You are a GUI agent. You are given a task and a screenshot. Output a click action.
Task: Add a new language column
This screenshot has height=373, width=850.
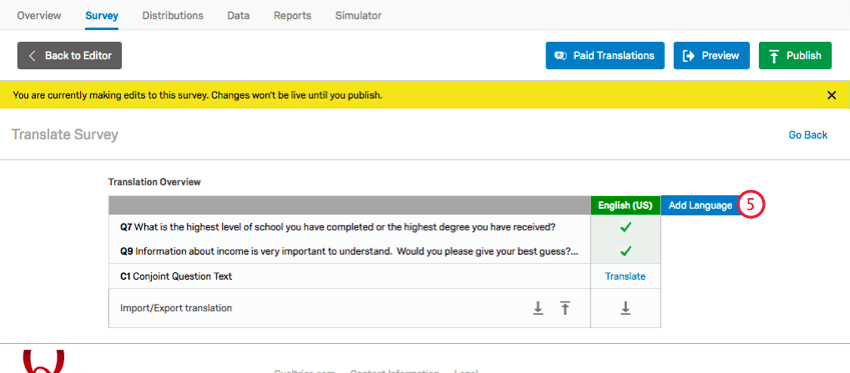[x=700, y=205]
